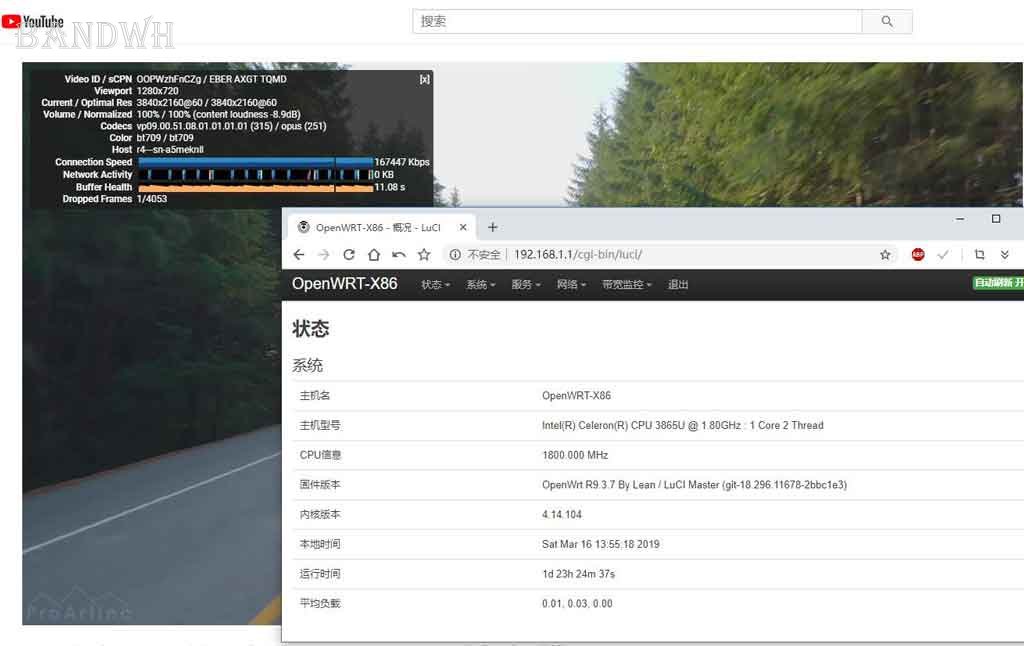Viewport: 1024px width, 646px height.
Task: Click the Video ID OOPWzhFnCZg text
Action: pyautogui.click(x=169, y=79)
